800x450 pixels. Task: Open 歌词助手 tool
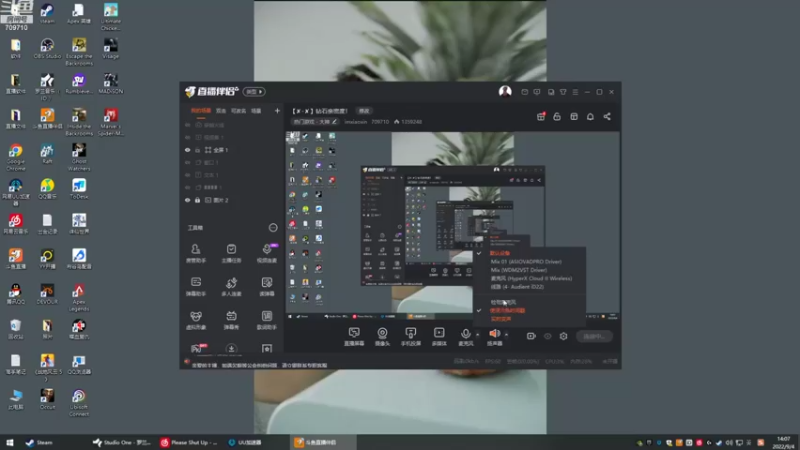click(x=267, y=320)
